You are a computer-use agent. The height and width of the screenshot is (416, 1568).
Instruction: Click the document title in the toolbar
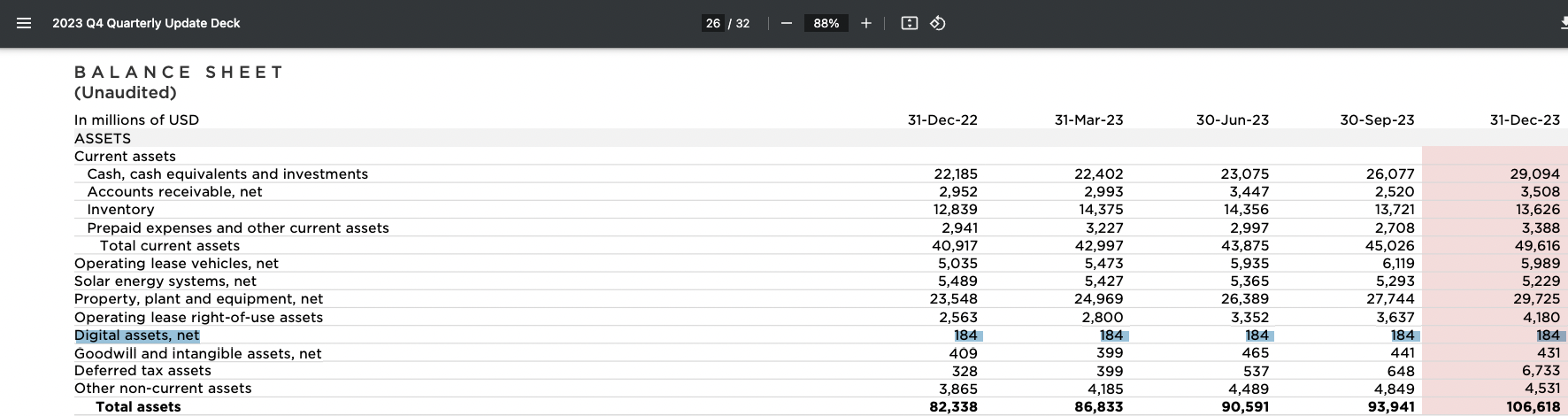tap(146, 23)
